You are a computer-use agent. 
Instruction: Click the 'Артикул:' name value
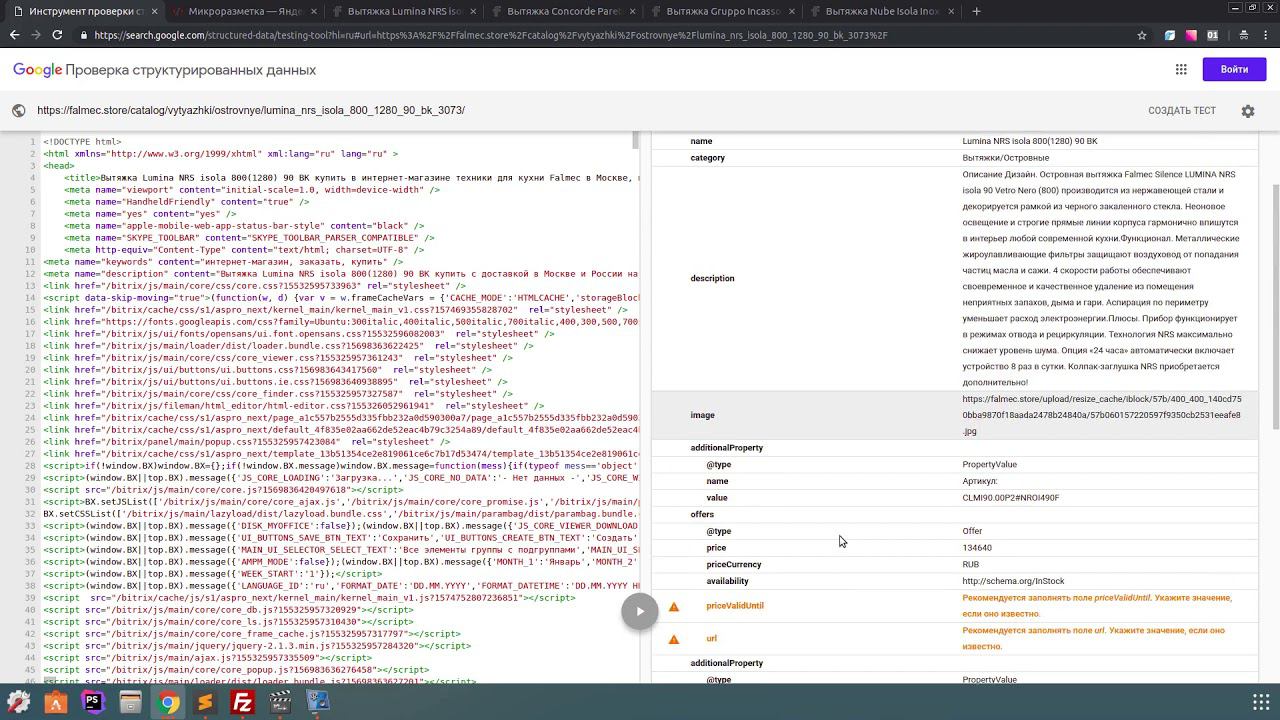[979, 481]
